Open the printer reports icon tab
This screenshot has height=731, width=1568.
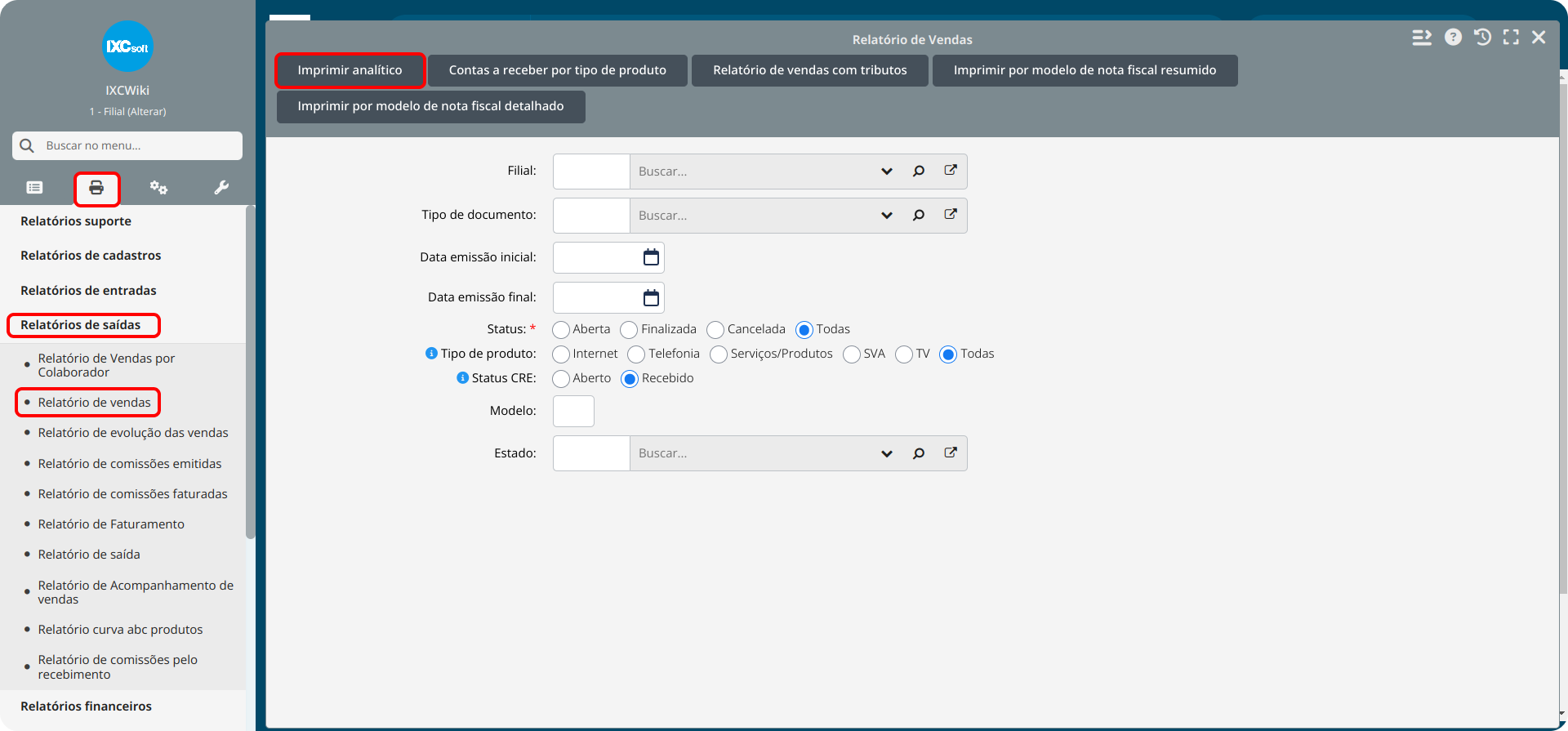96,188
